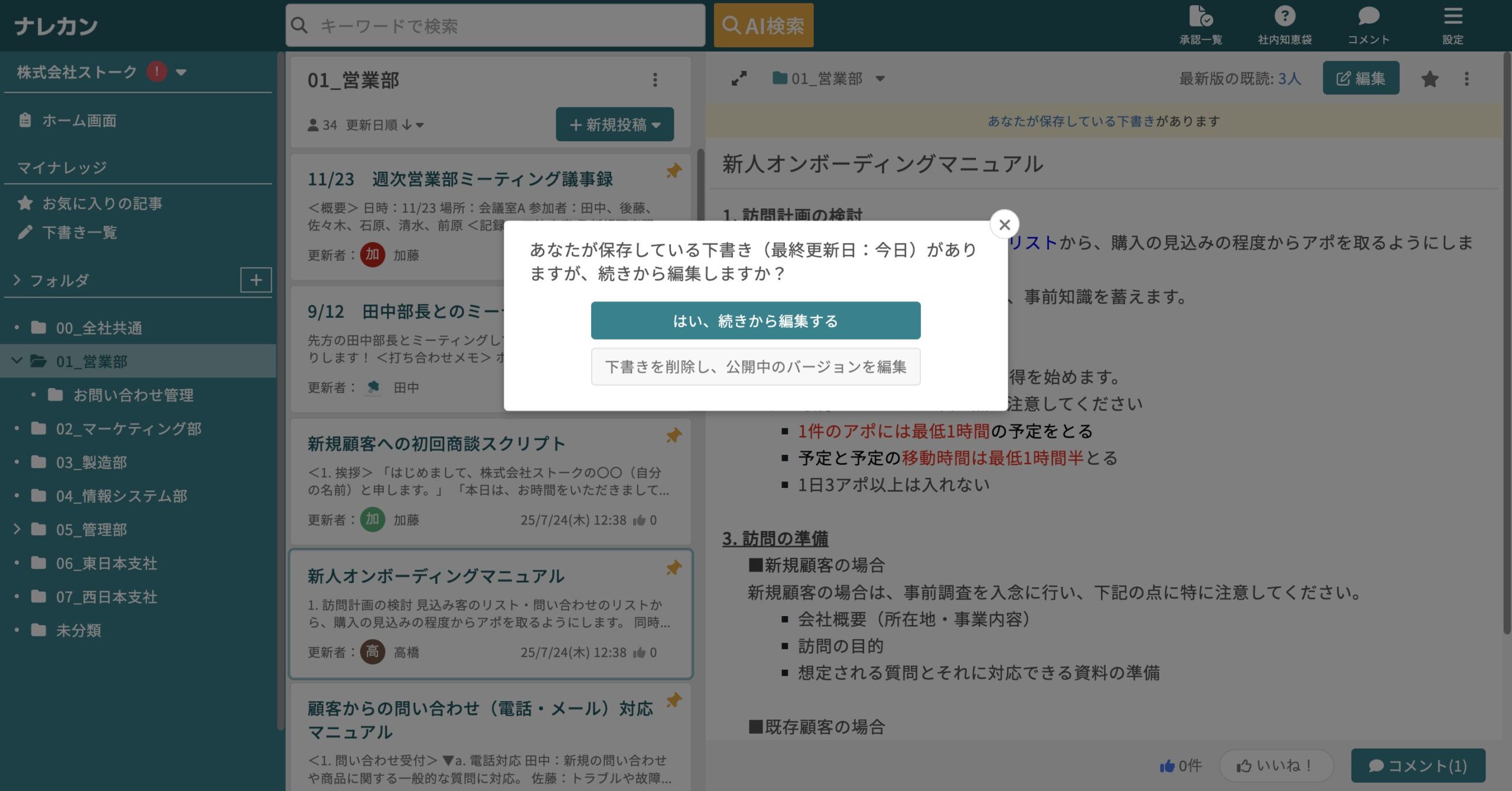Screen dimensions: 1512x791
Task: Open 設定 hamburger menu
Action: coord(1452,25)
